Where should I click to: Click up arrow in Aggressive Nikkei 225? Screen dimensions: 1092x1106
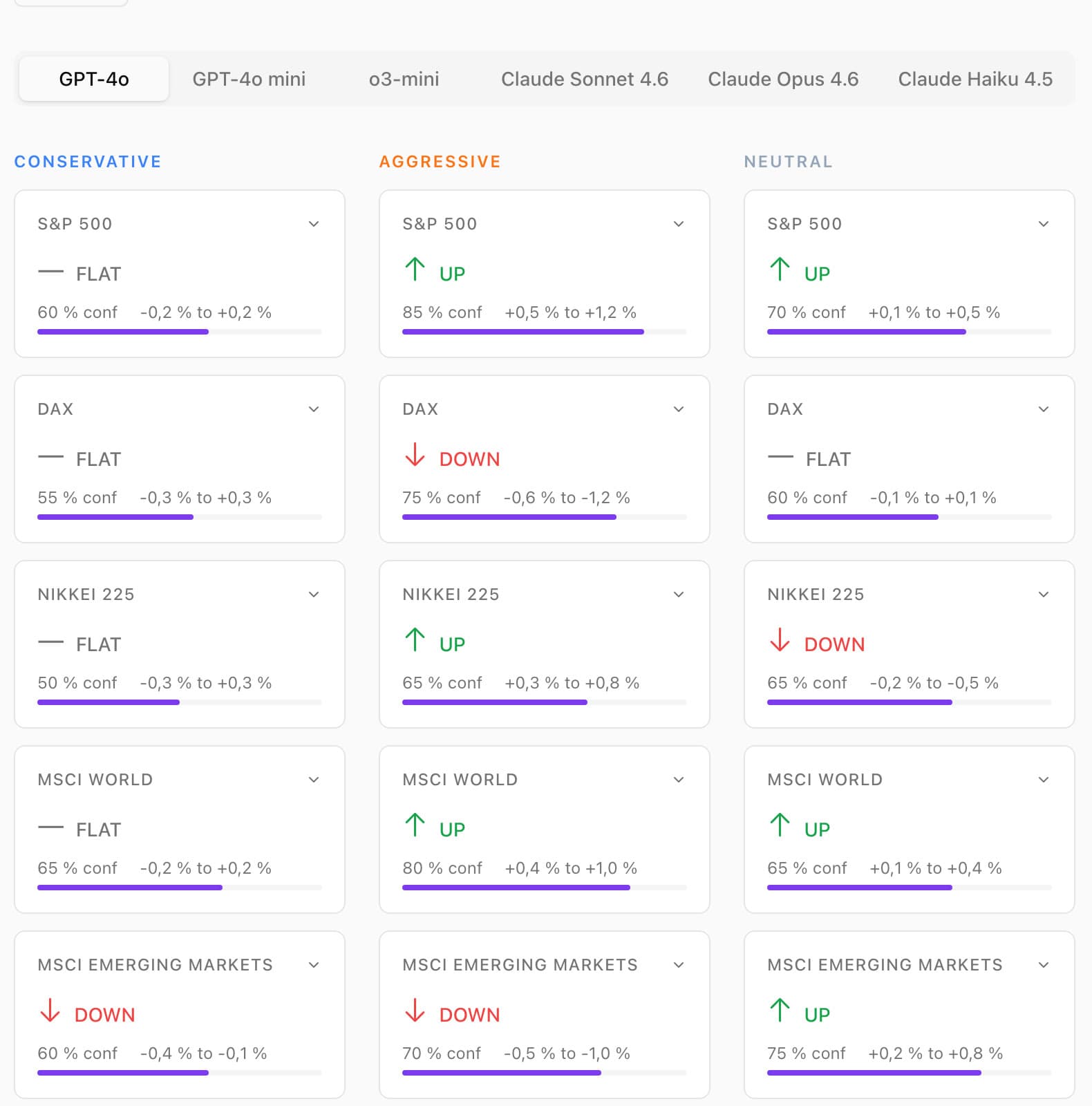(415, 639)
